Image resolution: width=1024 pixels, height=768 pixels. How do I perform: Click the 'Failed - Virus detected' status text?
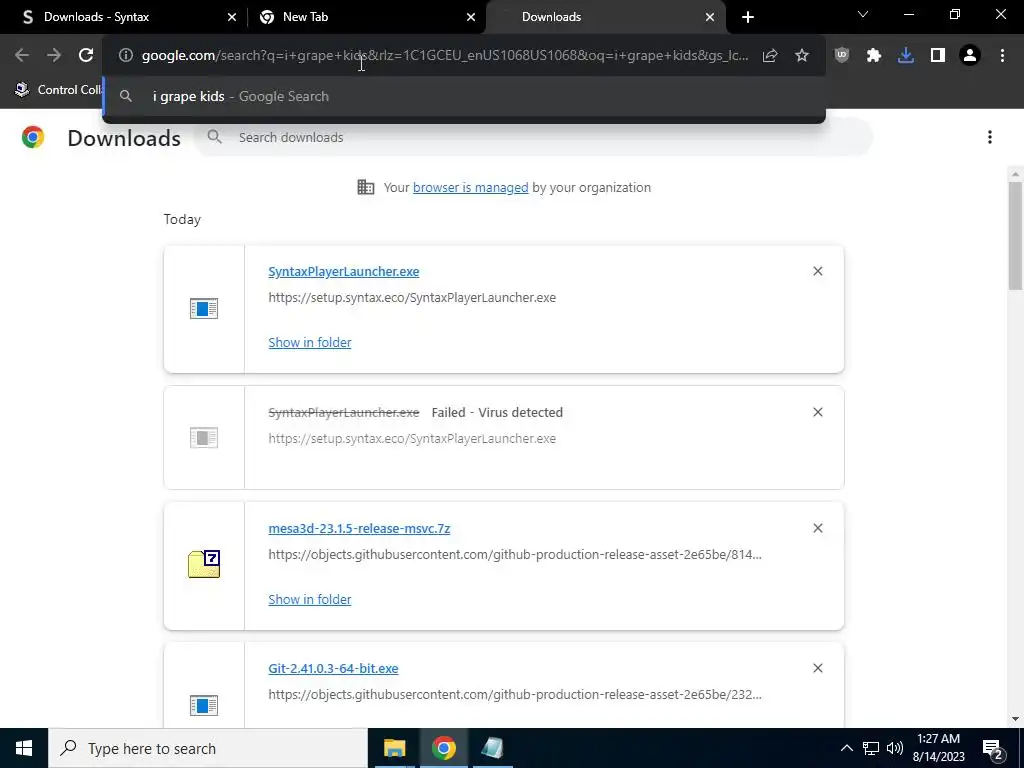(x=497, y=413)
